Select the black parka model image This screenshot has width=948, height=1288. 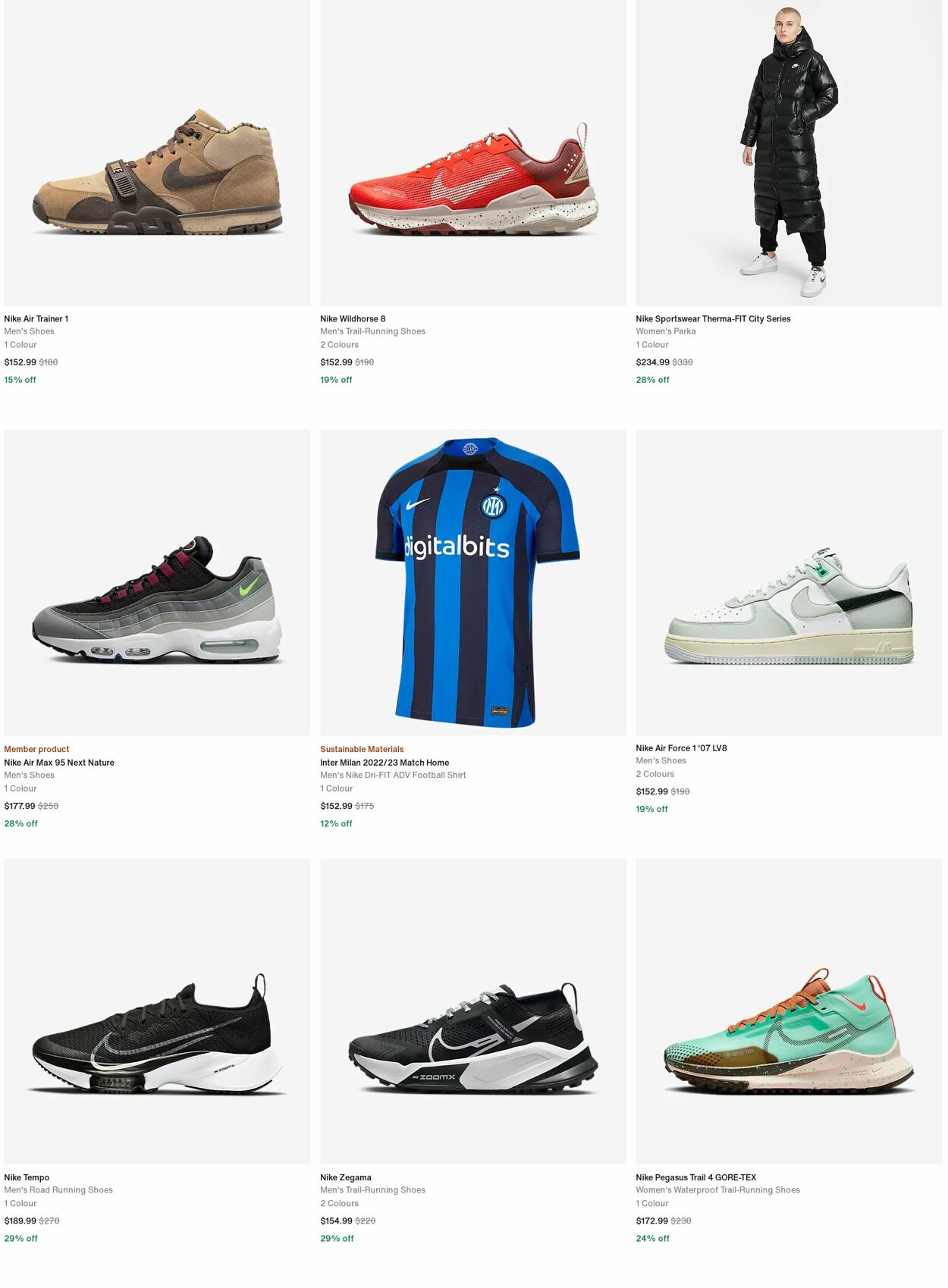click(790, 152)
